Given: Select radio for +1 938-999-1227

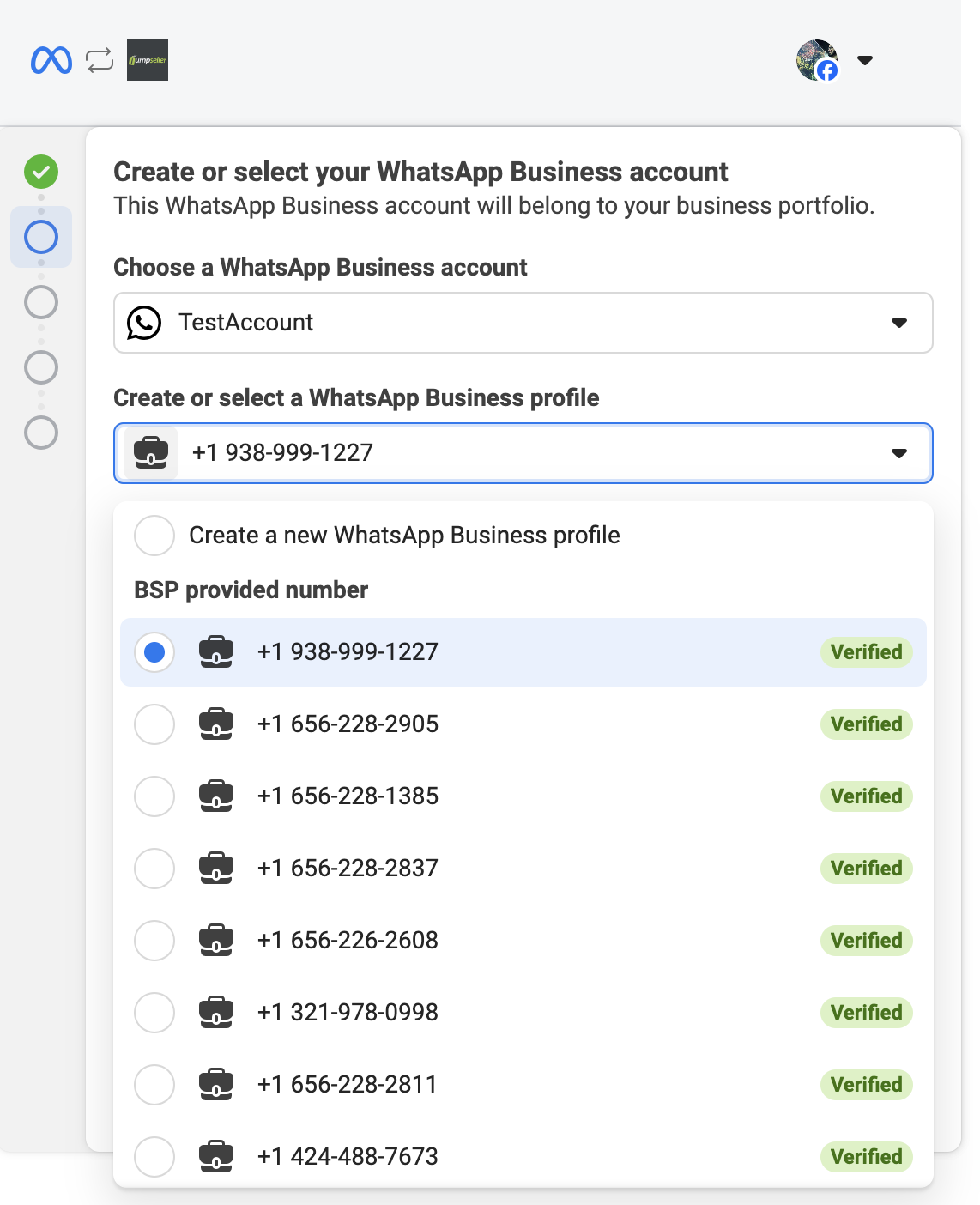Looking at the screenshot, I should point(154,652).
